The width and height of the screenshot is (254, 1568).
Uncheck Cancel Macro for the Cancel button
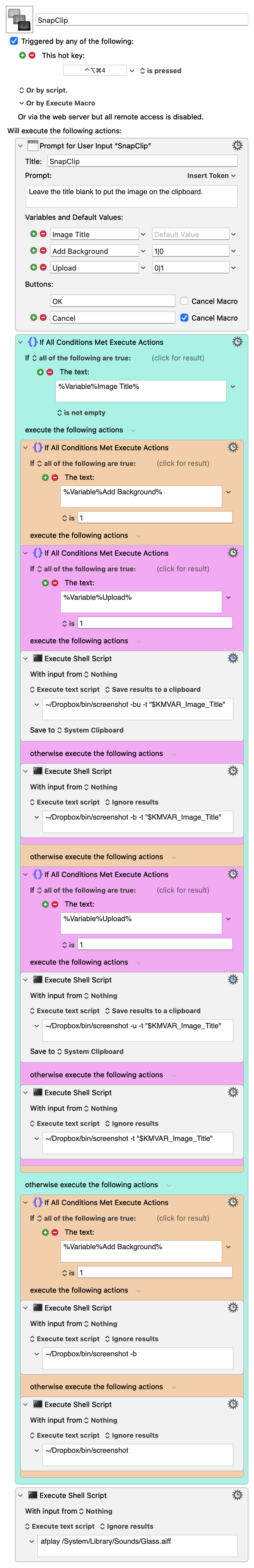coord(184,317)
